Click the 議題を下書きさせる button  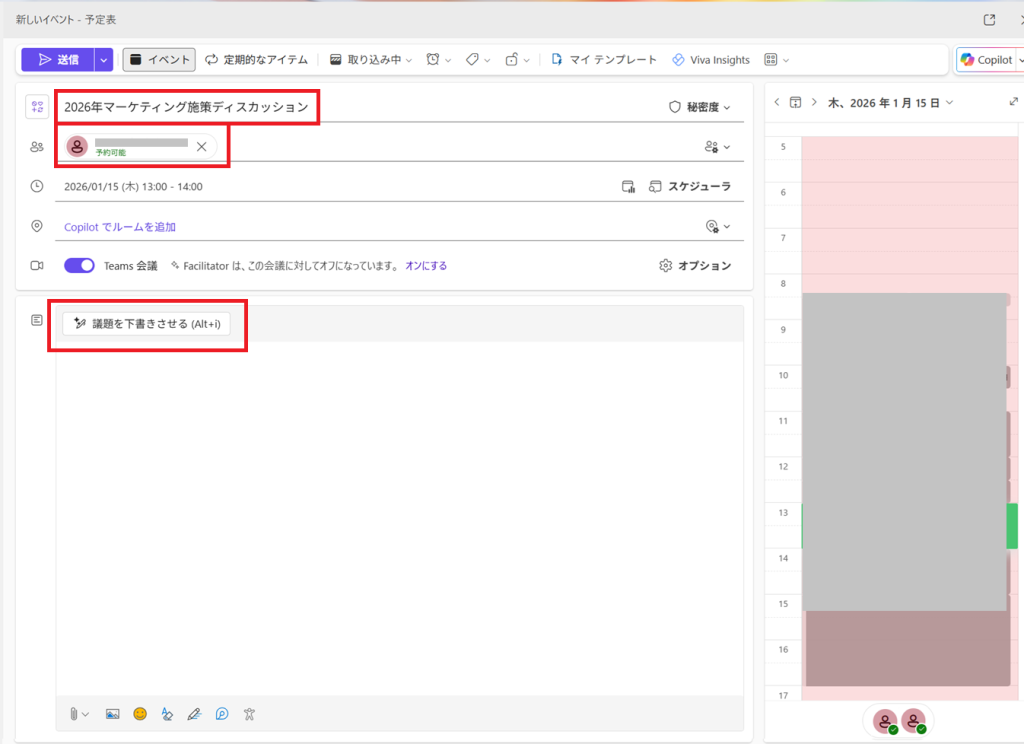coord(147,324)
